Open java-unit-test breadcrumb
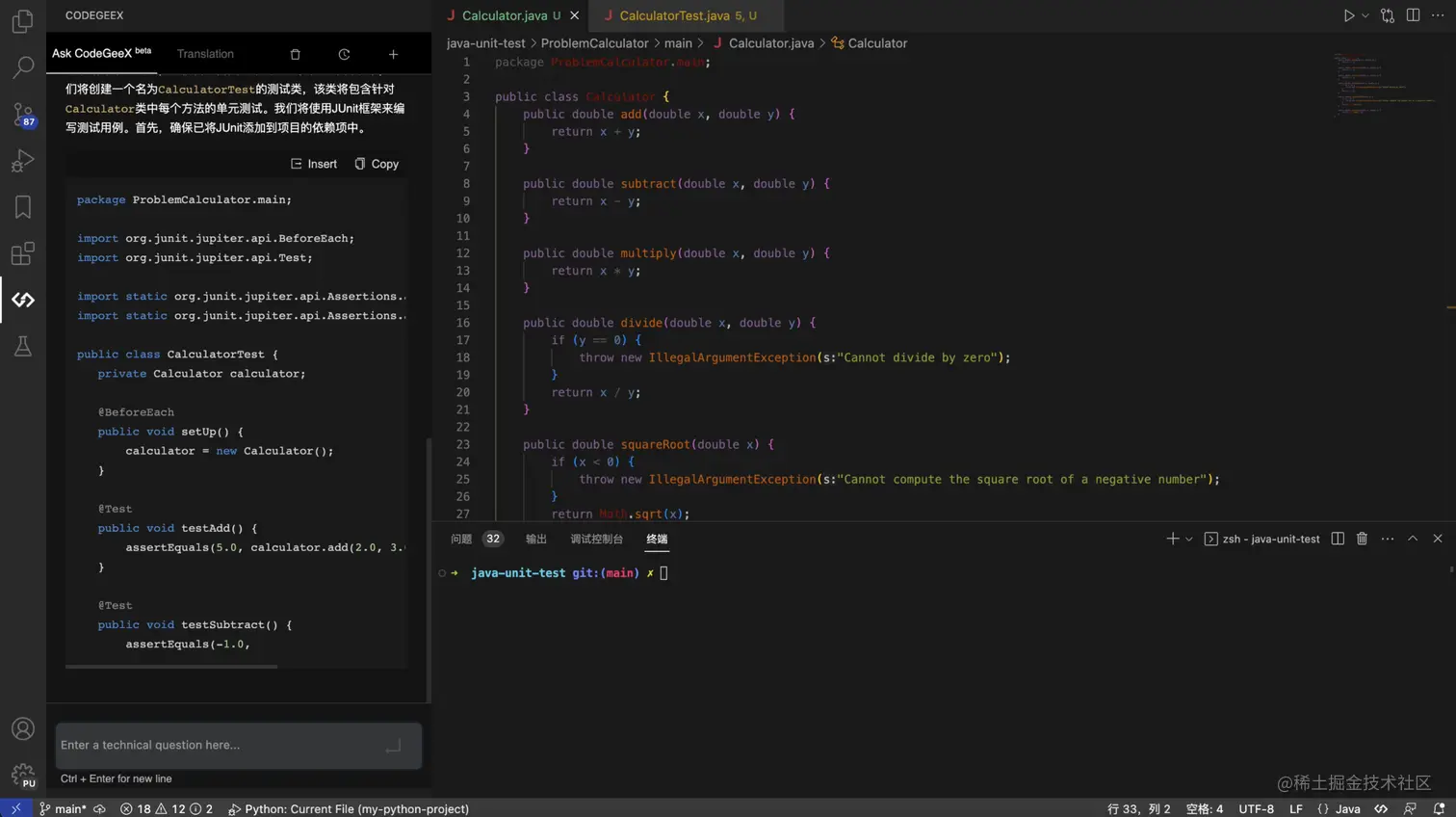Image resolution: width=1456 pixels, height=817 pixels. 486,43
